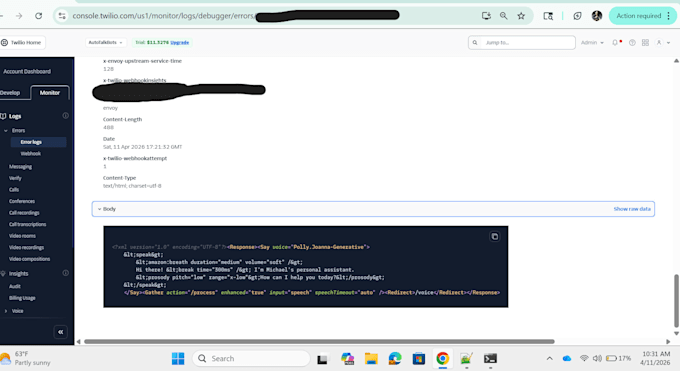Open Google Chrome from the taskbar

[x=442, y=358]
